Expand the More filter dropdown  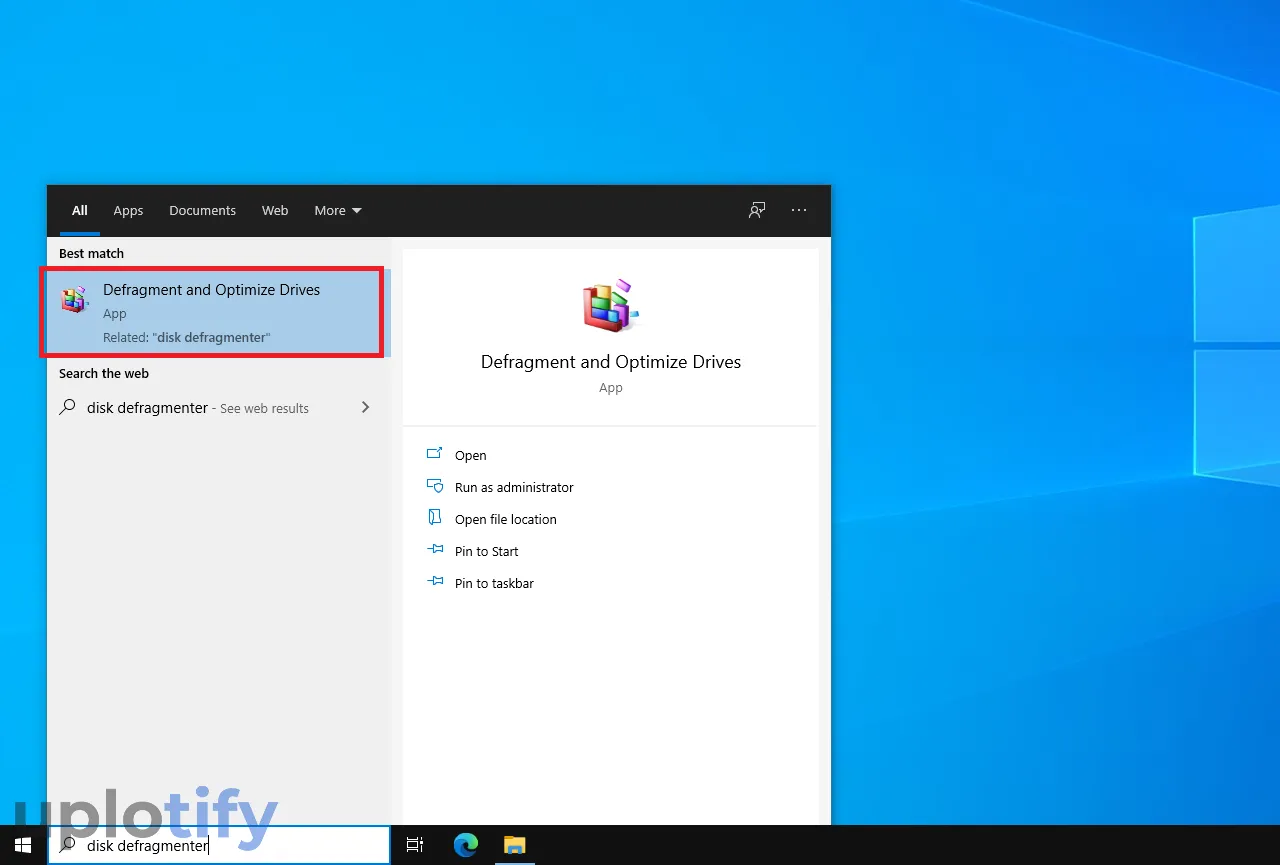click(338, 210)
